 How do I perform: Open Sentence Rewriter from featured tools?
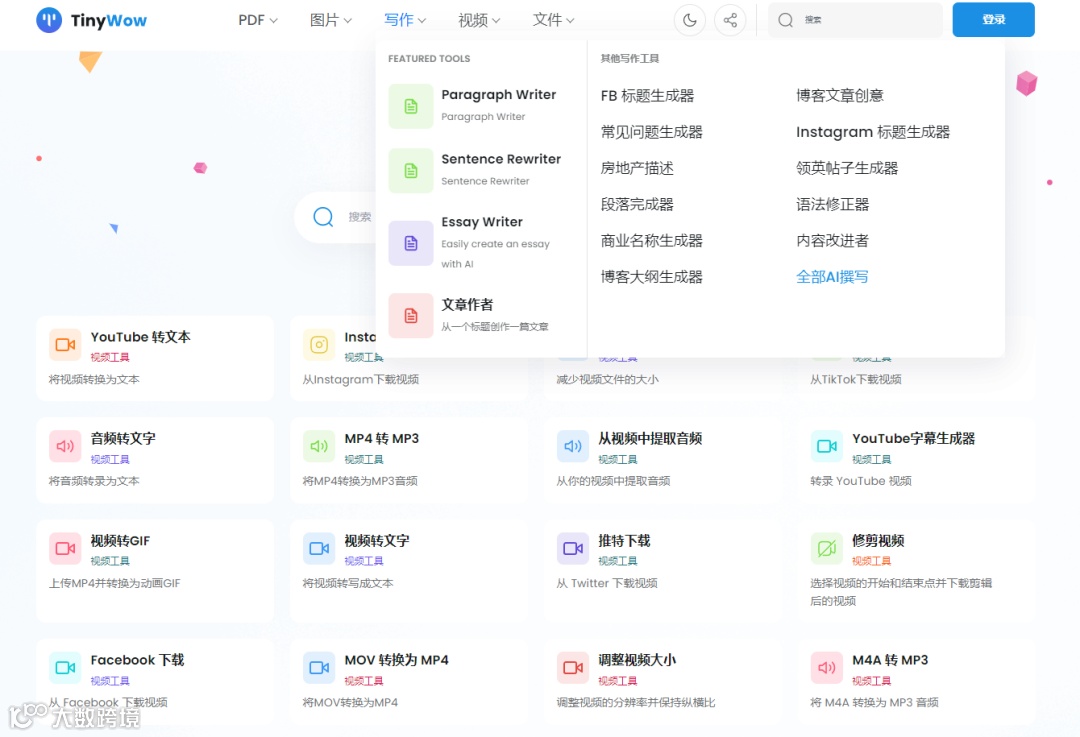pyautogui.click(x=501, y=159)
